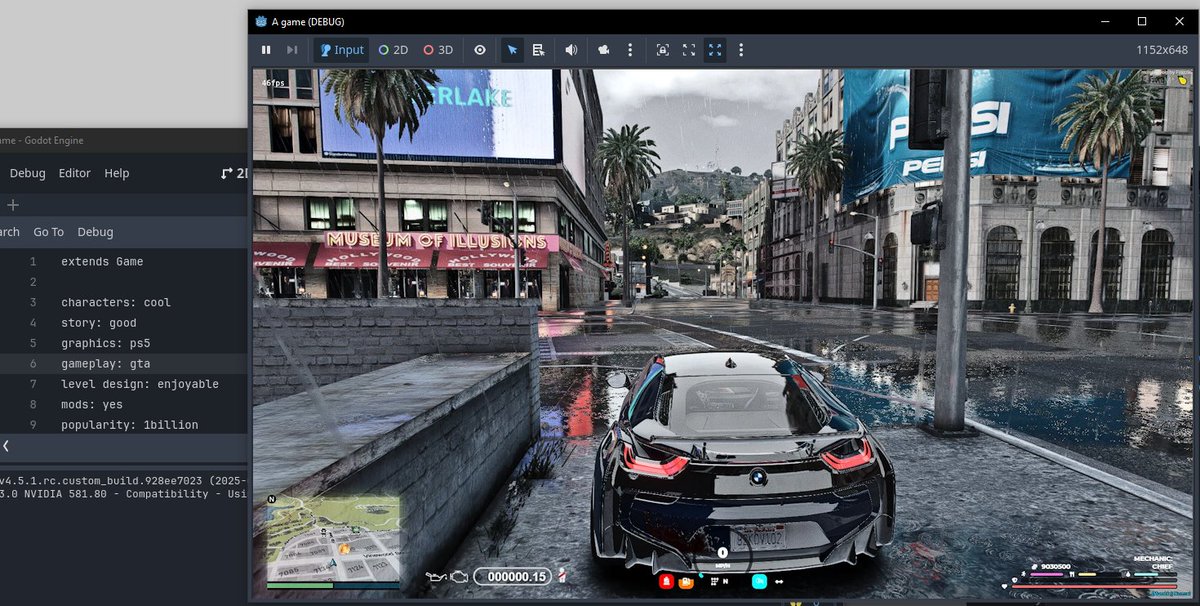Viewport: 1200px width, 606px height.
Task: Click code line 'mods: yes'
Action: [x=92, y=405]
